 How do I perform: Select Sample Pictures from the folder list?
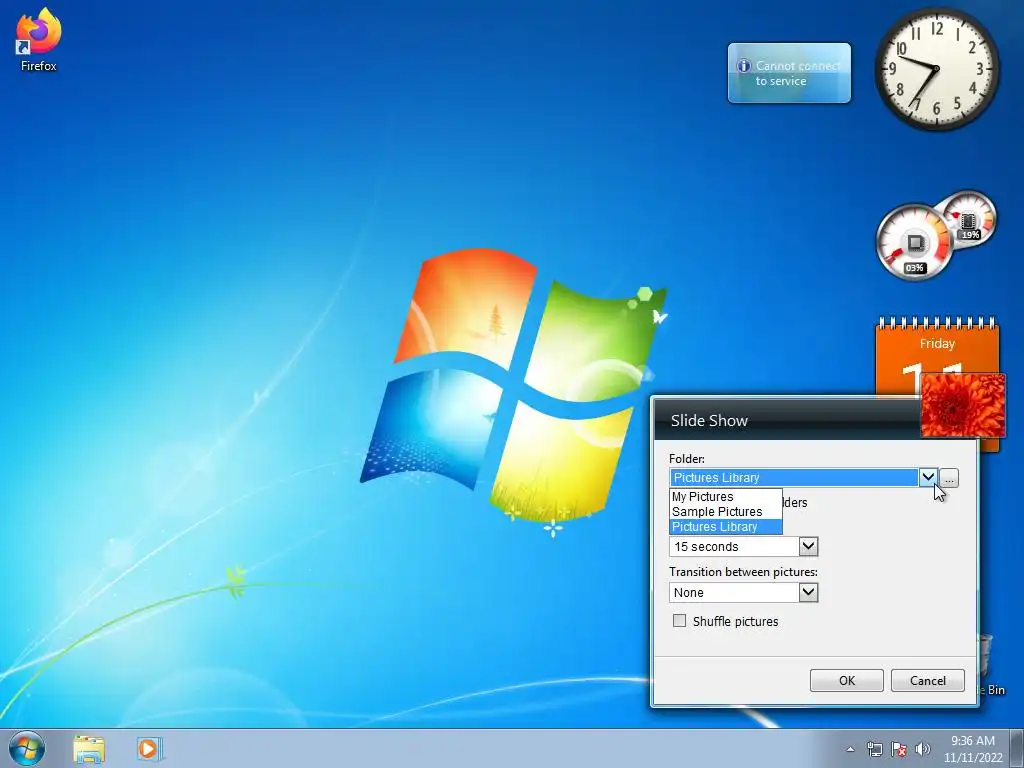[726, 511]
